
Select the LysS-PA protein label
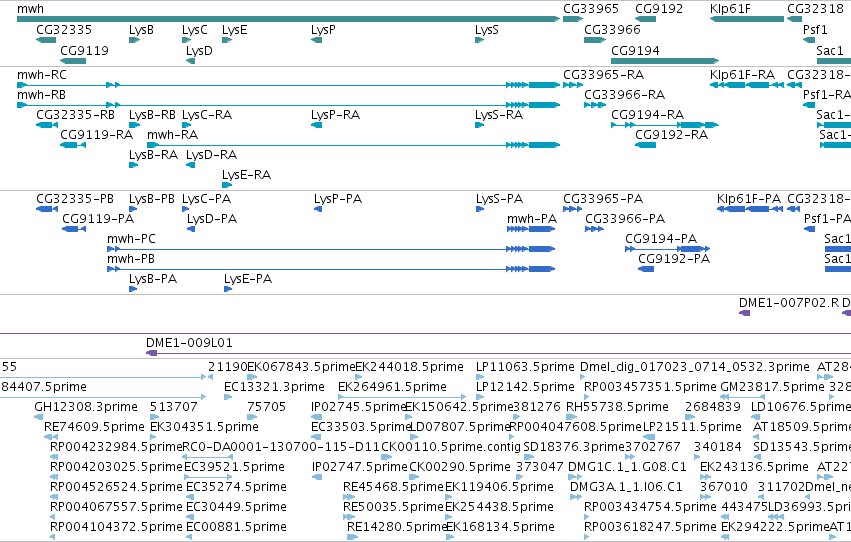499,199
